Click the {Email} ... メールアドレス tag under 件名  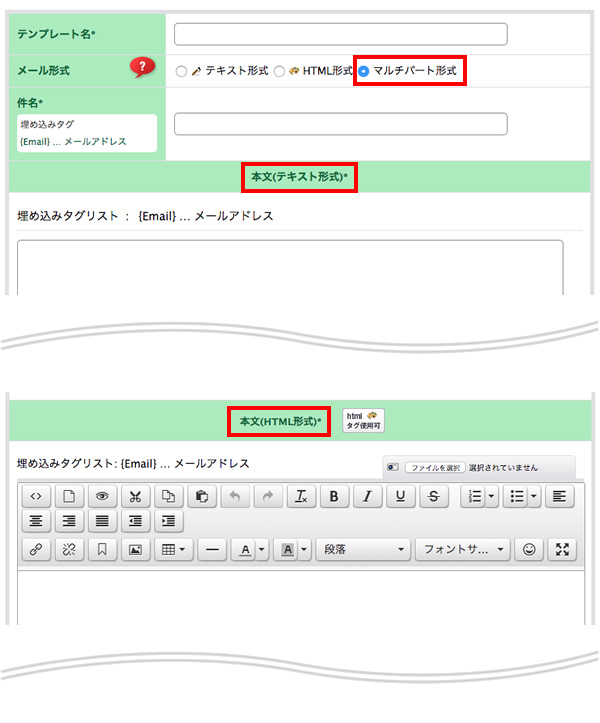coord(73,142)
